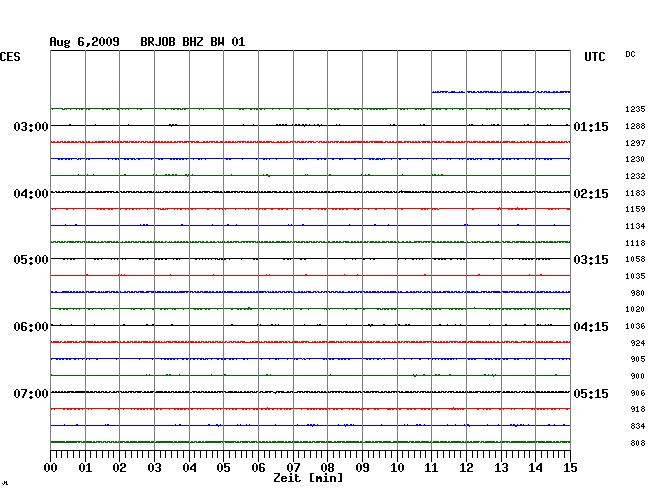This screenshot has height=494, width=650.
Task: Select the "DC" column header
Action: (x=630, y=54)
